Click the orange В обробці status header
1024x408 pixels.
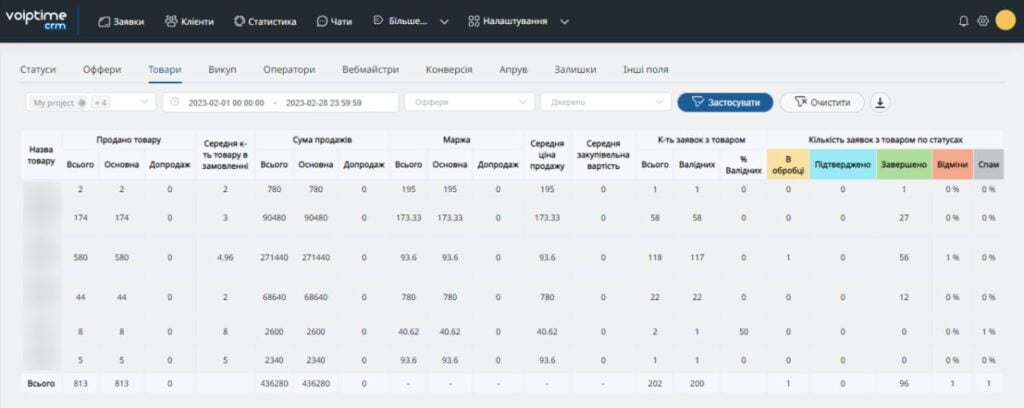(788, 164)
